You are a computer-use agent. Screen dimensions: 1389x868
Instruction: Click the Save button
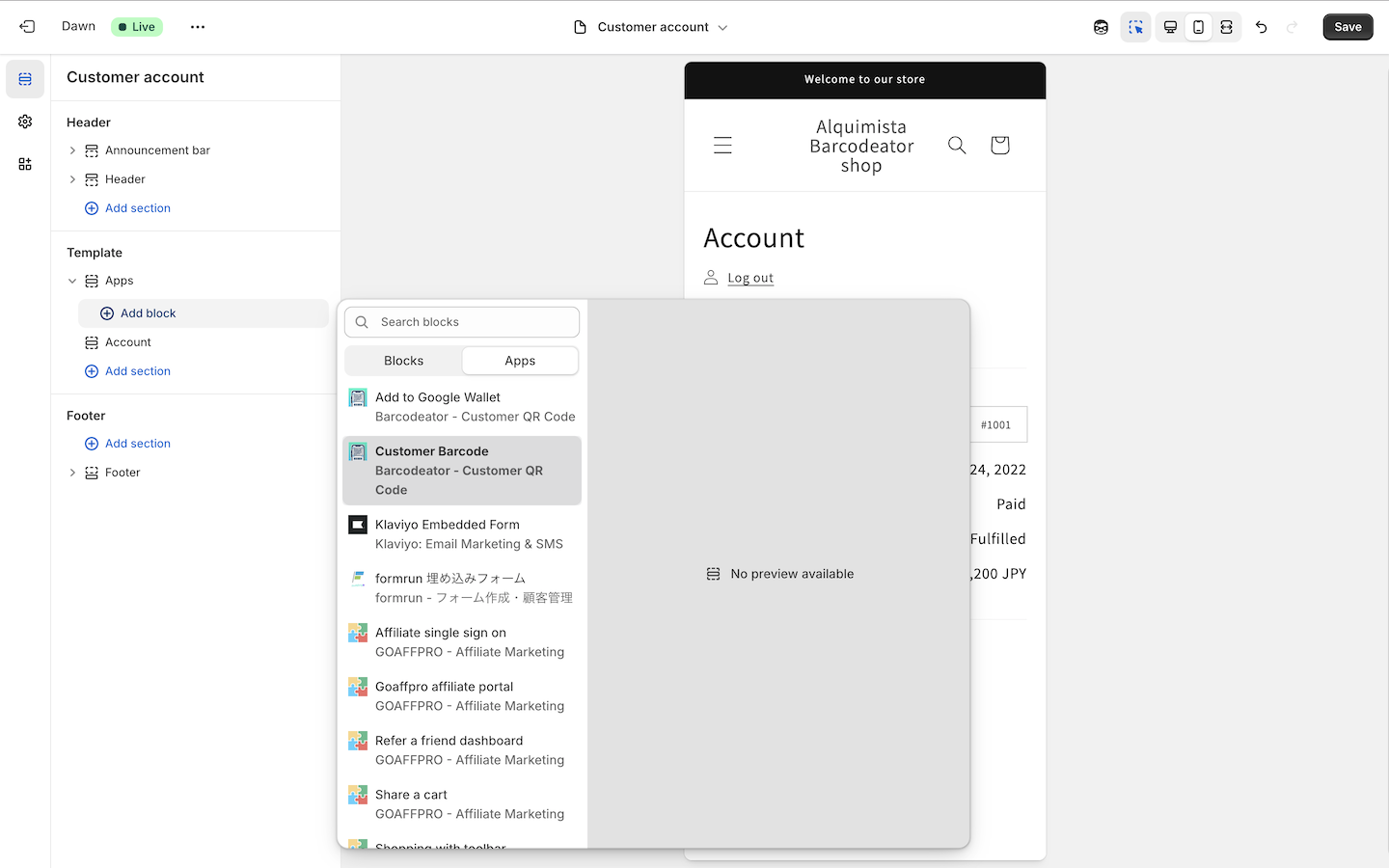[x=1348, y=27]
